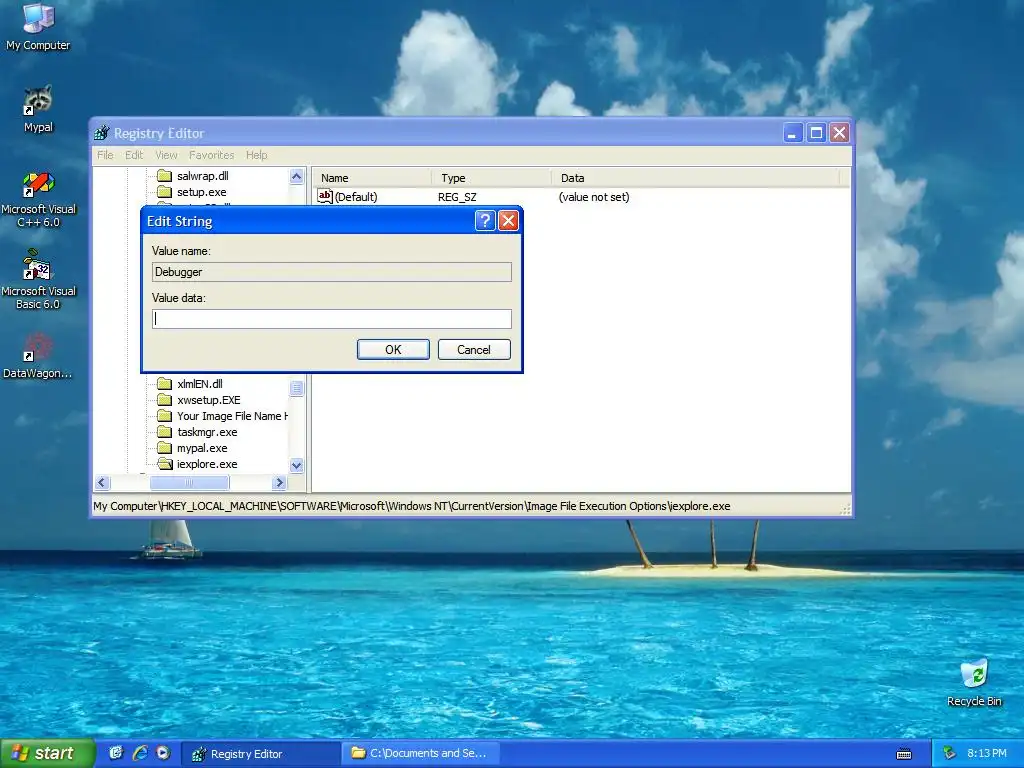The width and height of the screenshot is (1024, 768).
Task: Click the Registry Editor title bar icon
Action: (x=101, y=133)
